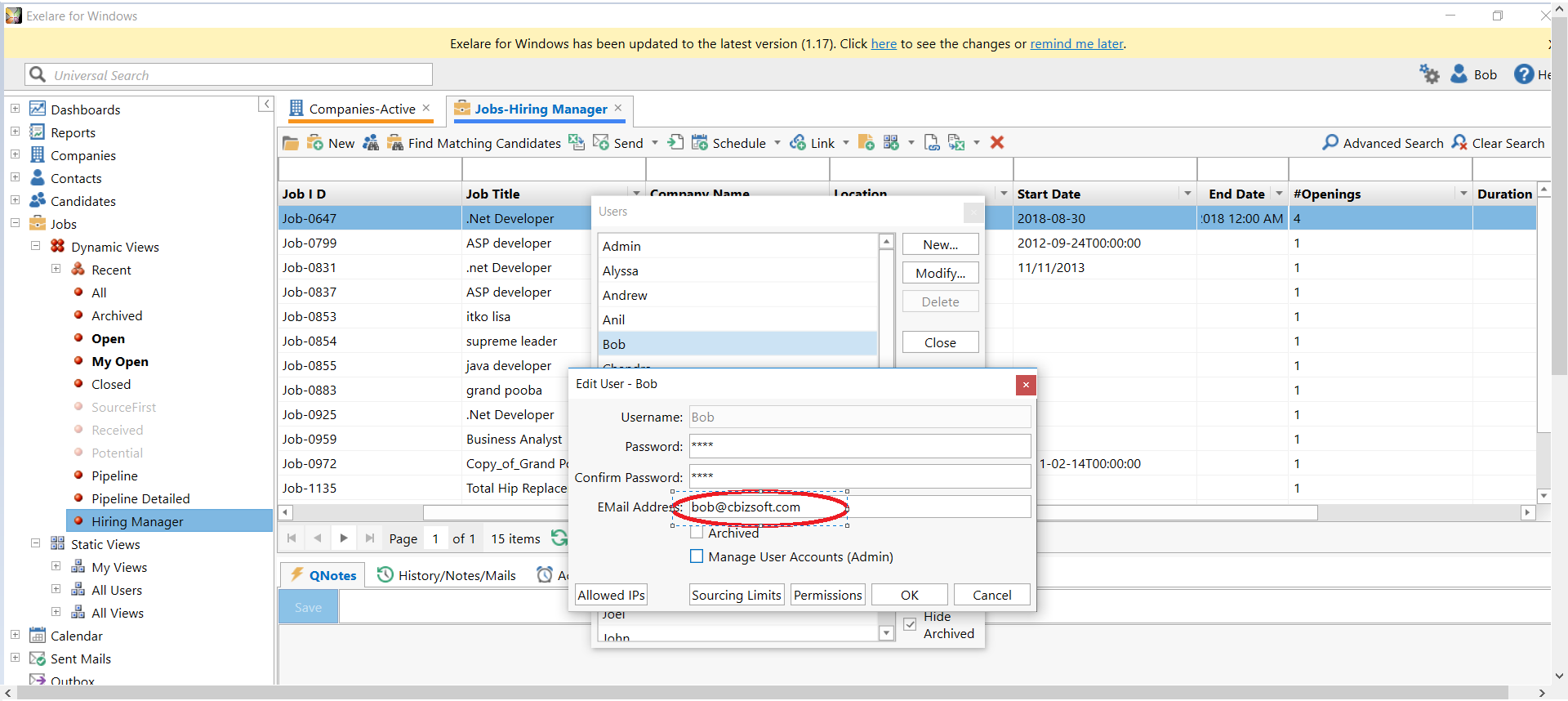This screenshot has height=701, width=1568.
Task: Go to next page of jobs
Action: [x=344, y=538]
